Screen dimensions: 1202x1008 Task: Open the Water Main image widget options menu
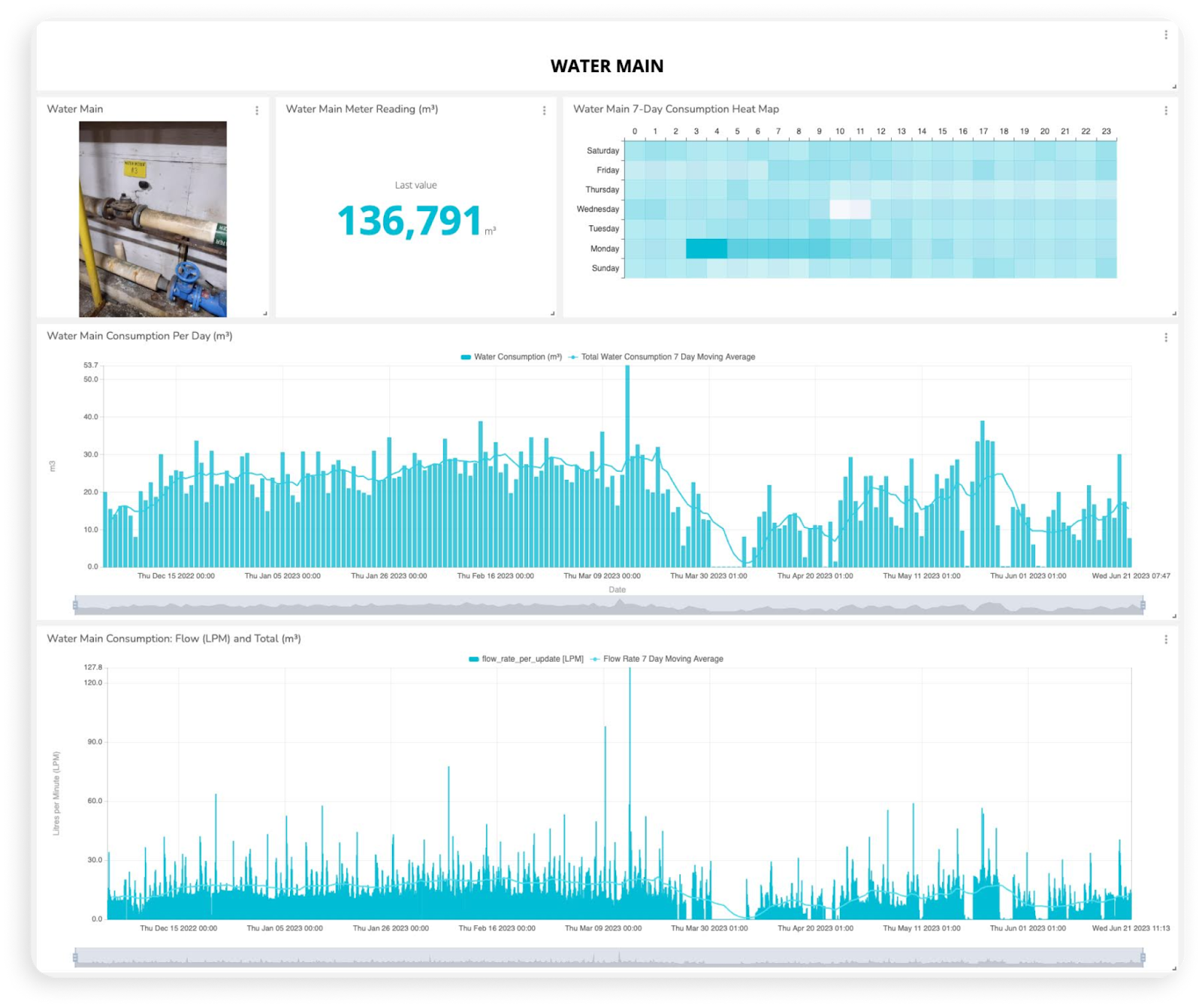[x=257, y=110]
